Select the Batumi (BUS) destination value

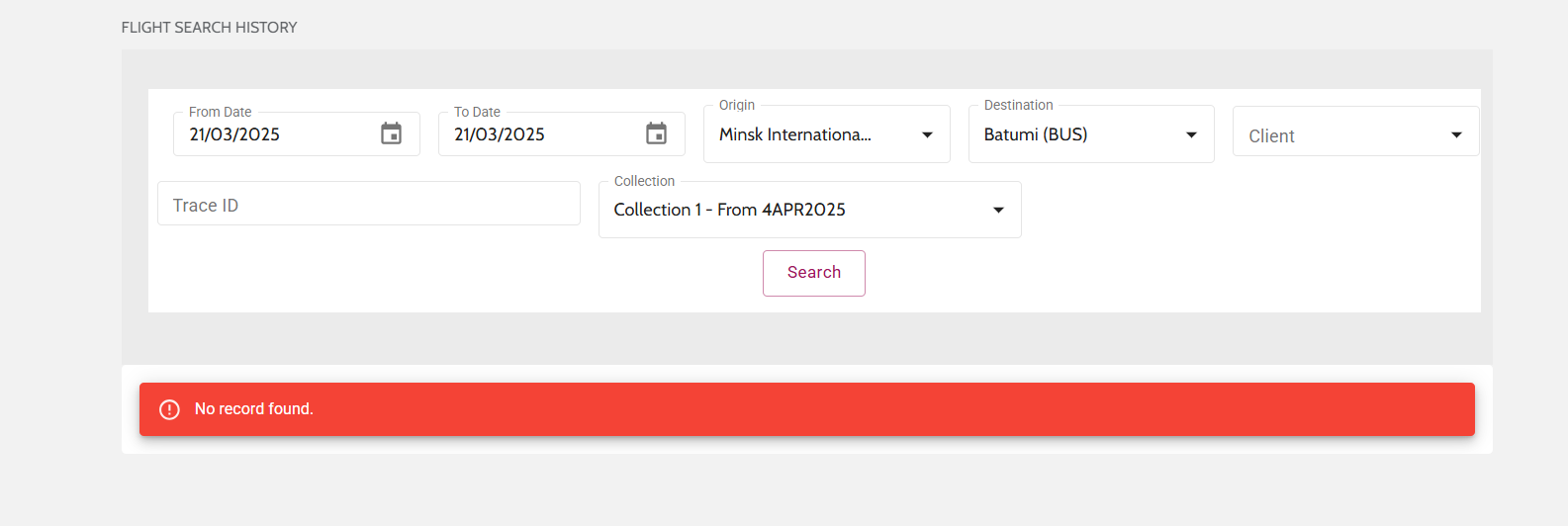point(1035,134)
